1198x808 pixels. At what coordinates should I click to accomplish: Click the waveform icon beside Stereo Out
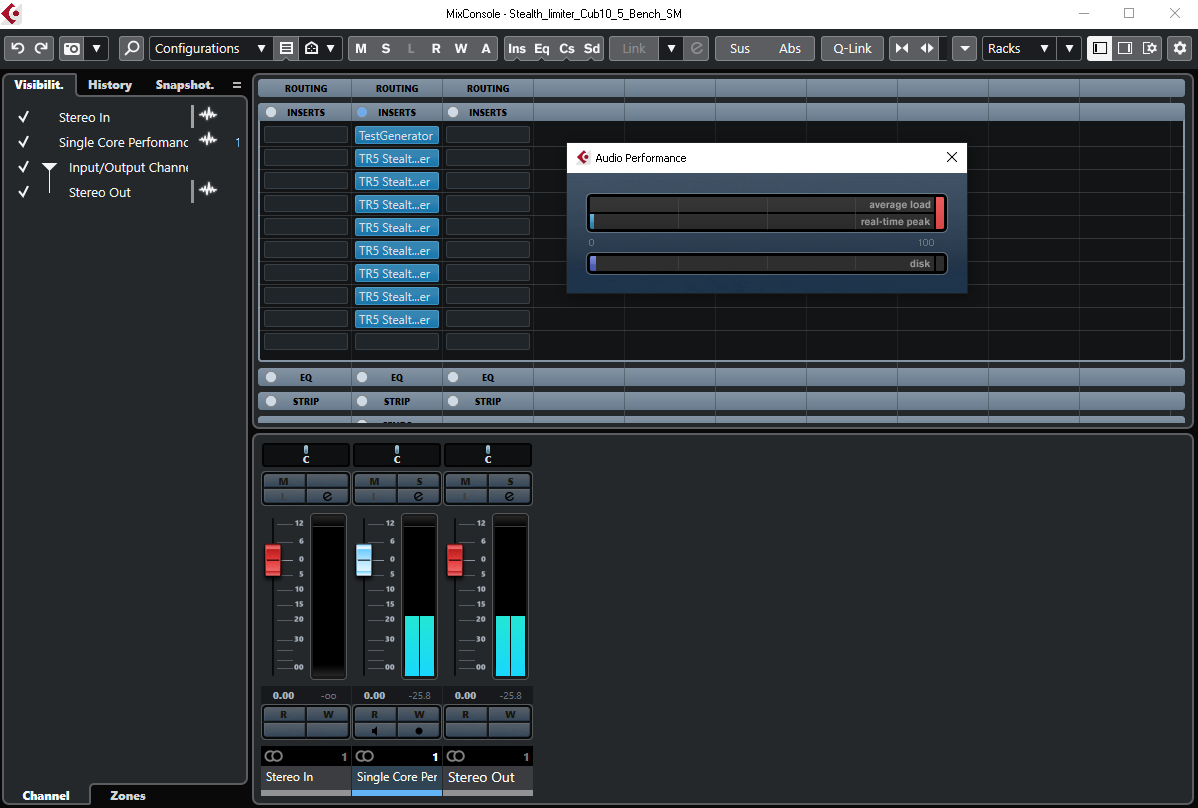click(208, 189)
